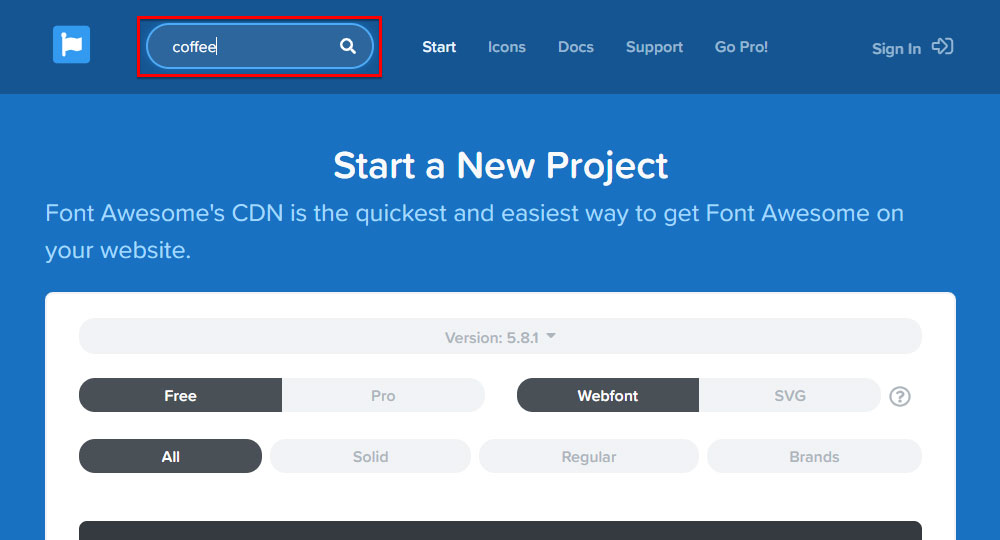Go to the Start nav item
Screen dimensions: 1000x540
coord(439,47)
